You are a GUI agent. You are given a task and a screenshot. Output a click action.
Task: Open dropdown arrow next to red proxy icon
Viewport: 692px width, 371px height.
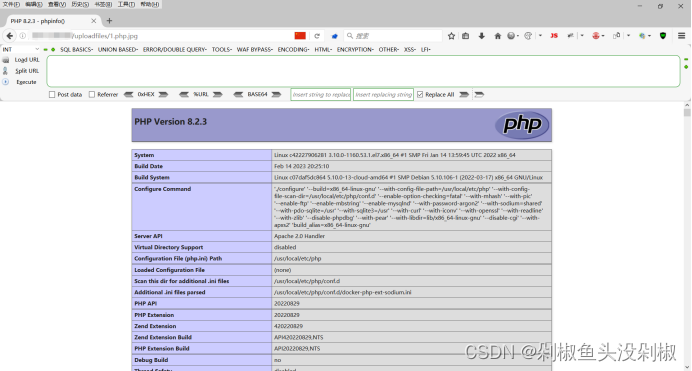pos(603,36)
